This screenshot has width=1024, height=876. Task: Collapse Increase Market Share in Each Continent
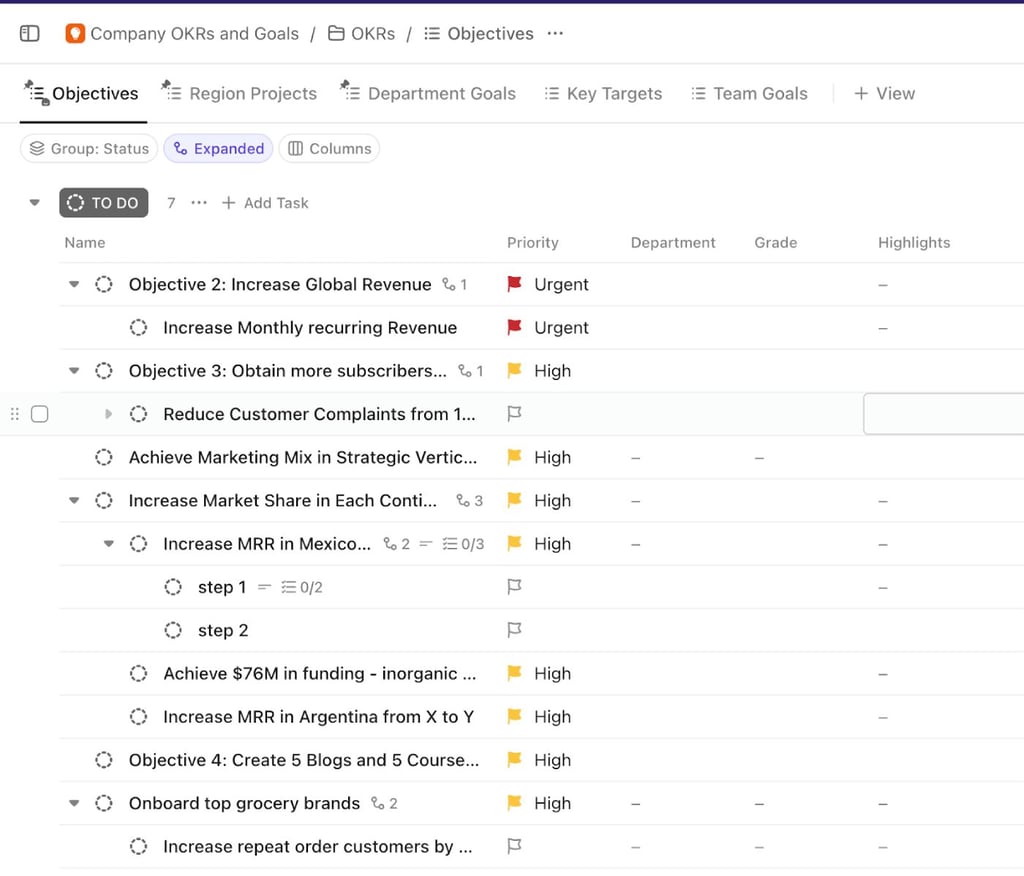(x=74, y=500)
